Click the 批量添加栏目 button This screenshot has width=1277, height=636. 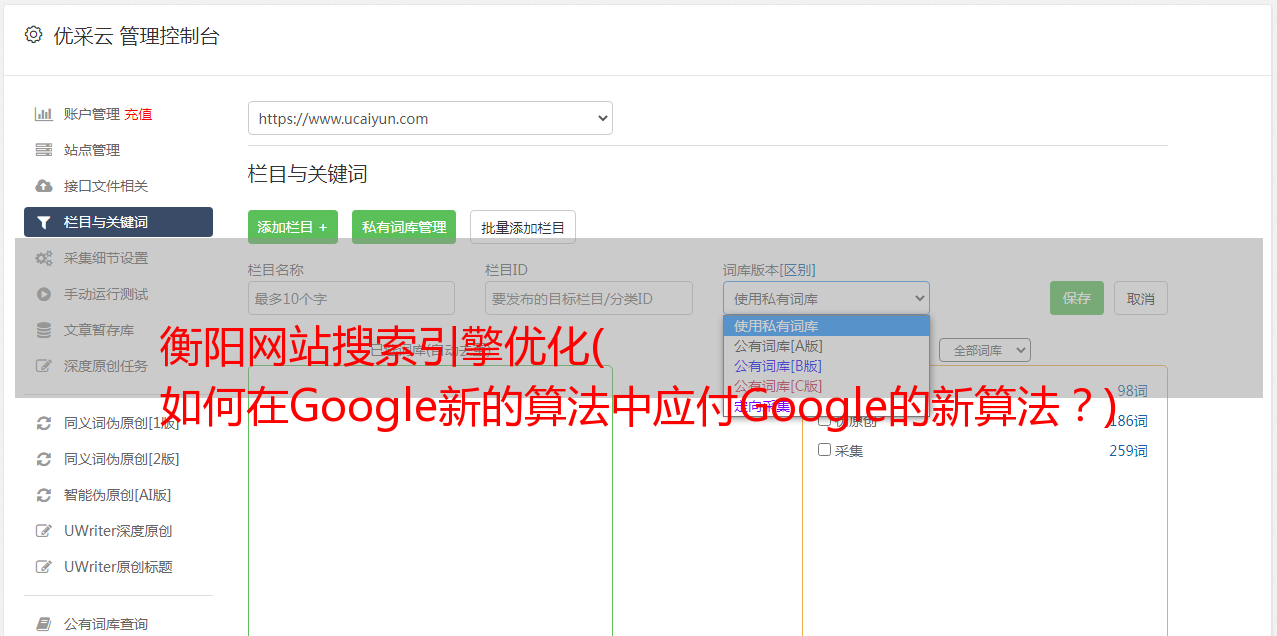[x=523, y=227]
